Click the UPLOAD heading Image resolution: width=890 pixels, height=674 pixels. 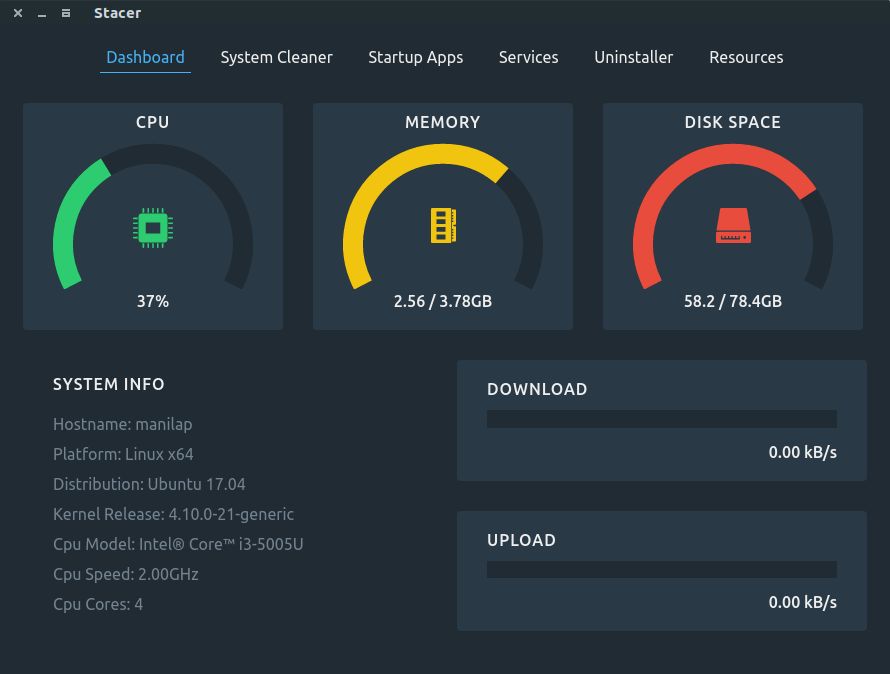pos(522,540)
